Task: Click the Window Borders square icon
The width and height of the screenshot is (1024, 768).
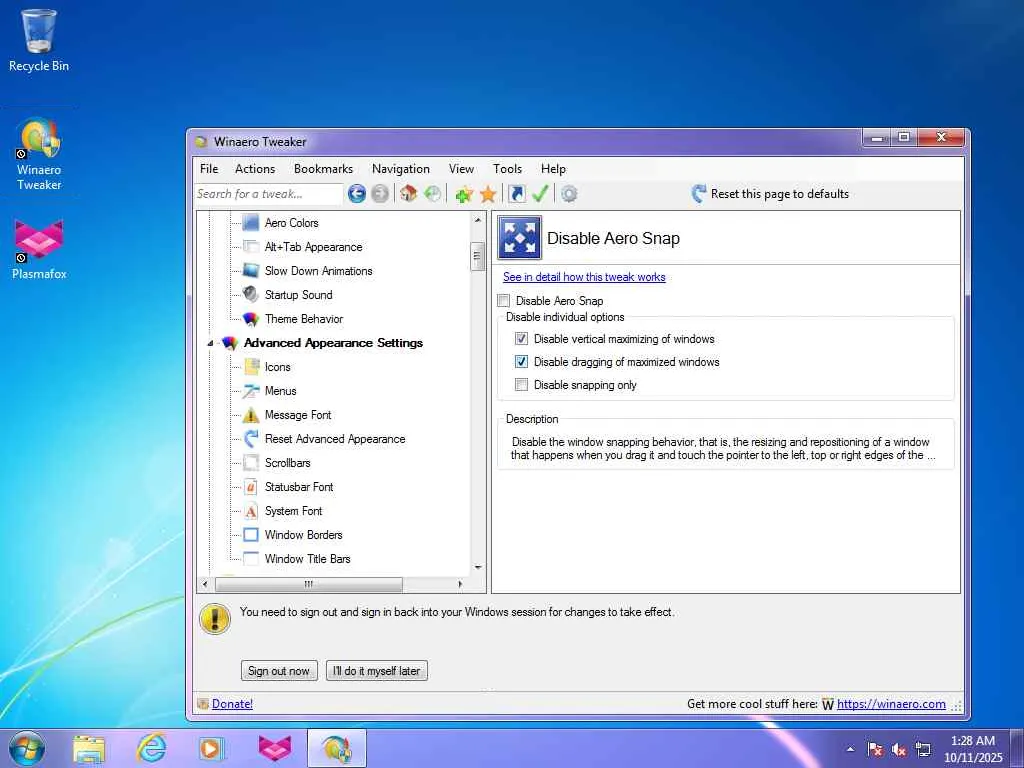Action: click(x=251, y=535)
